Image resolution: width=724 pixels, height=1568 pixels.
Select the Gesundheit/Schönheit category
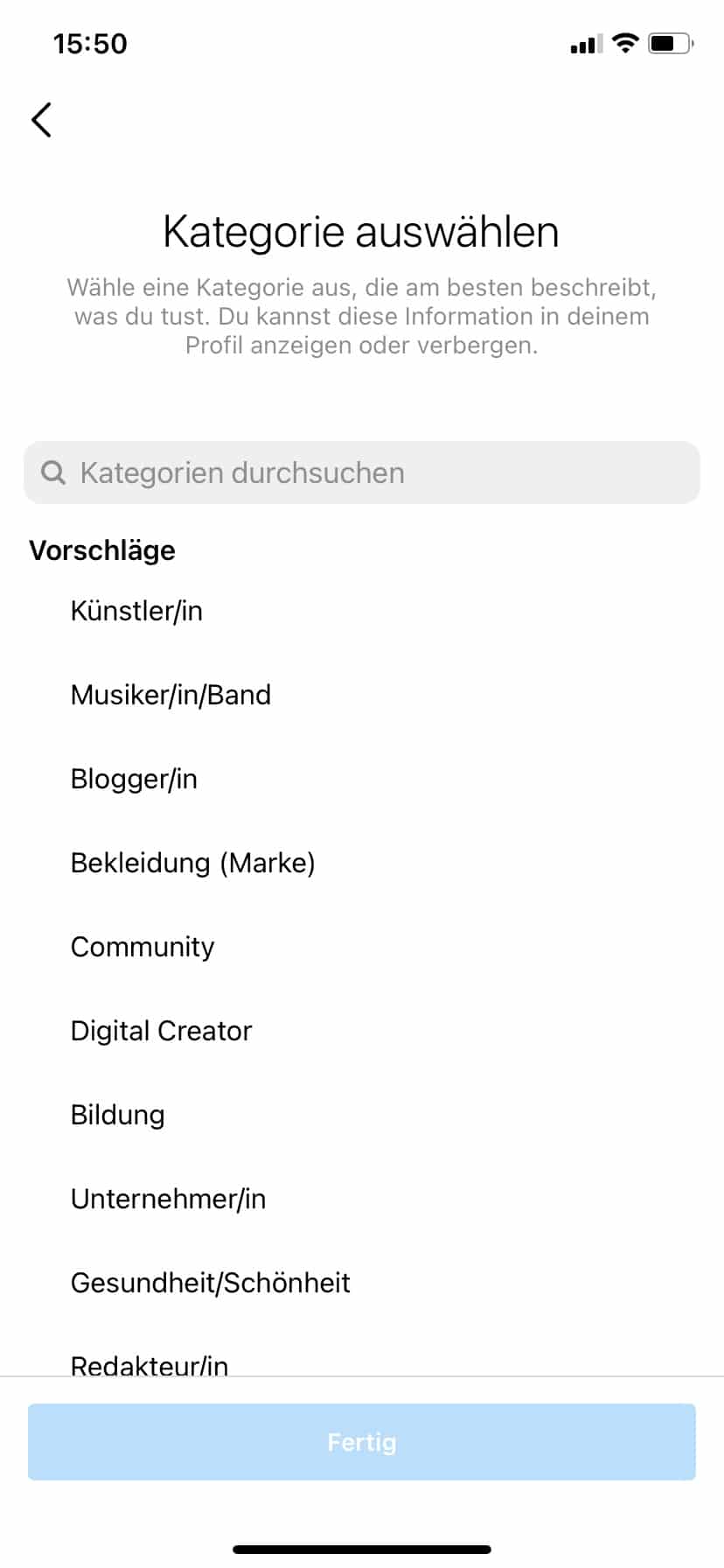point(362,1283)
